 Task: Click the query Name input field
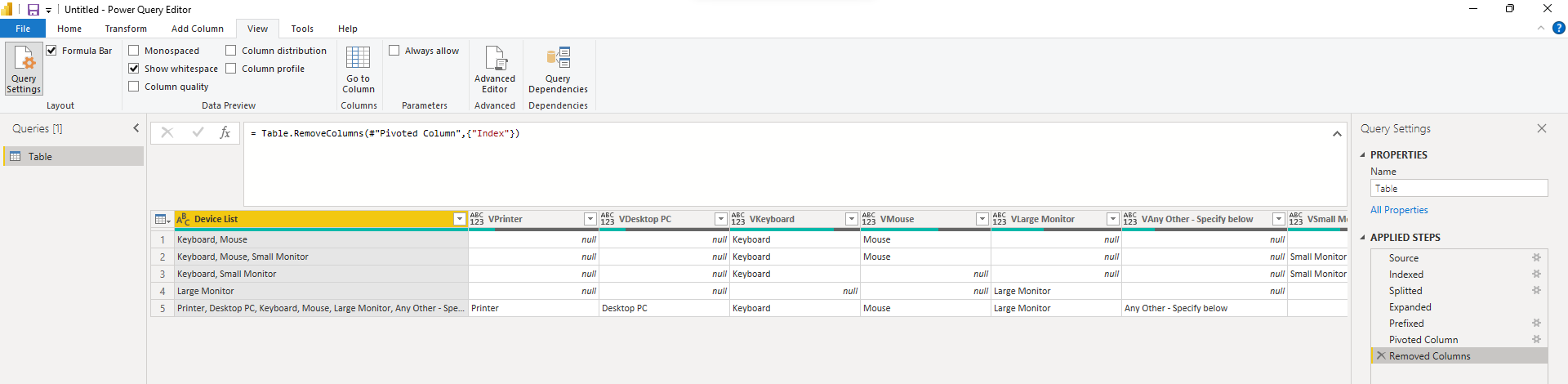[1459, 188]
